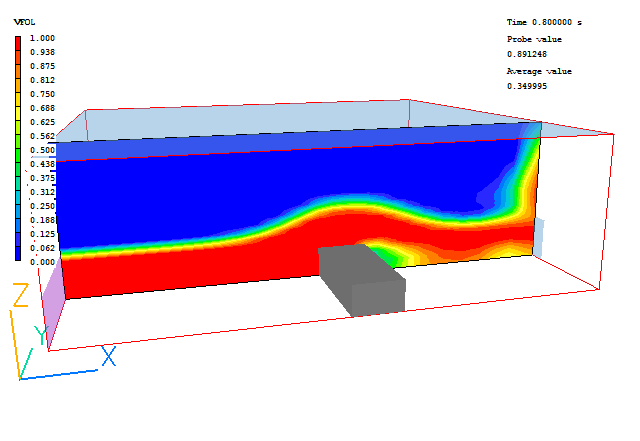Click the 1.000 legend value label
Screen dimensions: 640x441
42,38
